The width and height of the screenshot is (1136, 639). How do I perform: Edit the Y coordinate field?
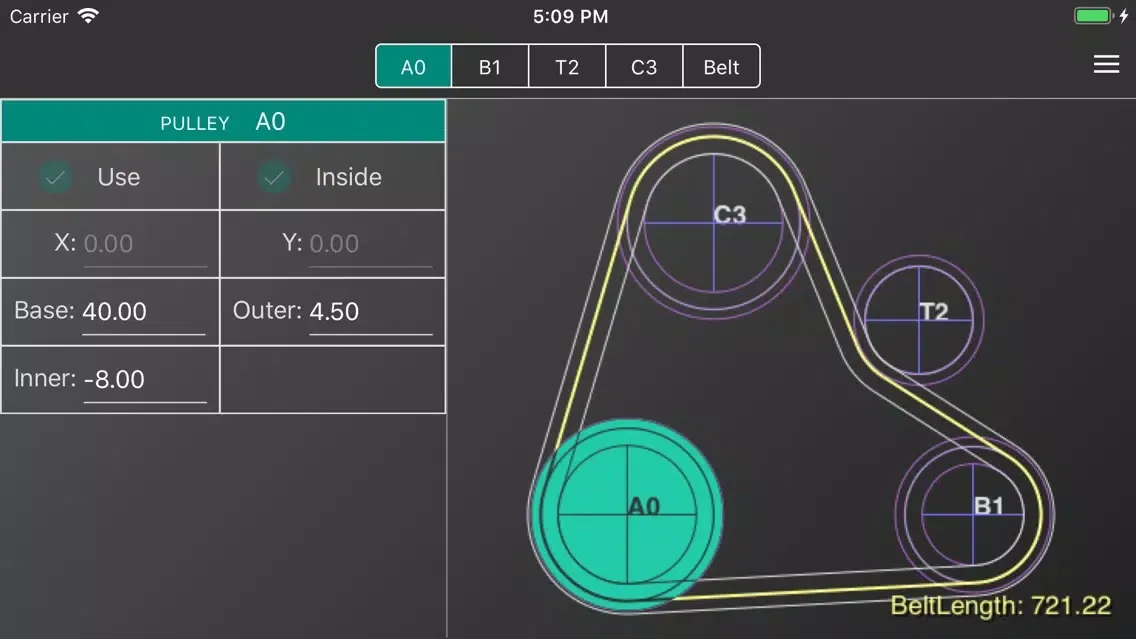(370, 244)
